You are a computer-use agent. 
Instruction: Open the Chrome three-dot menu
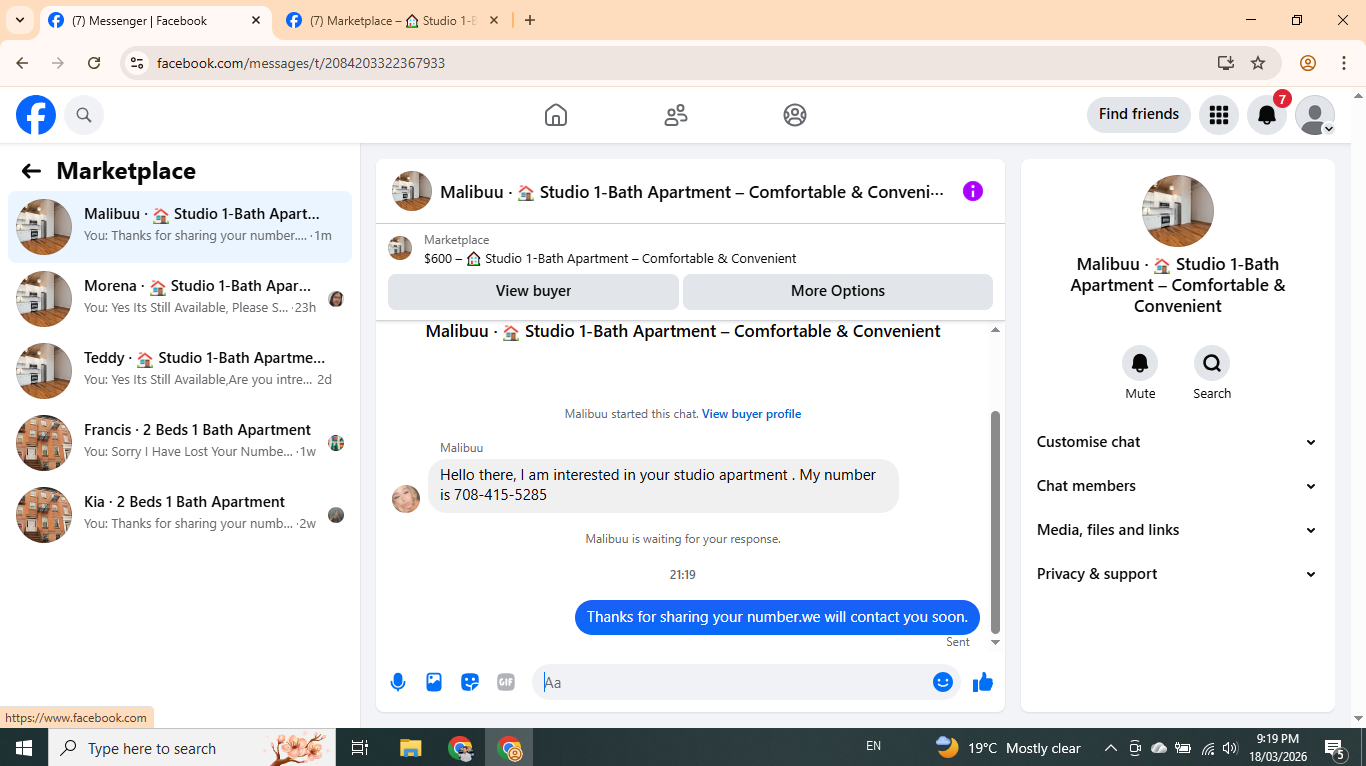[x=1344, y=63]
